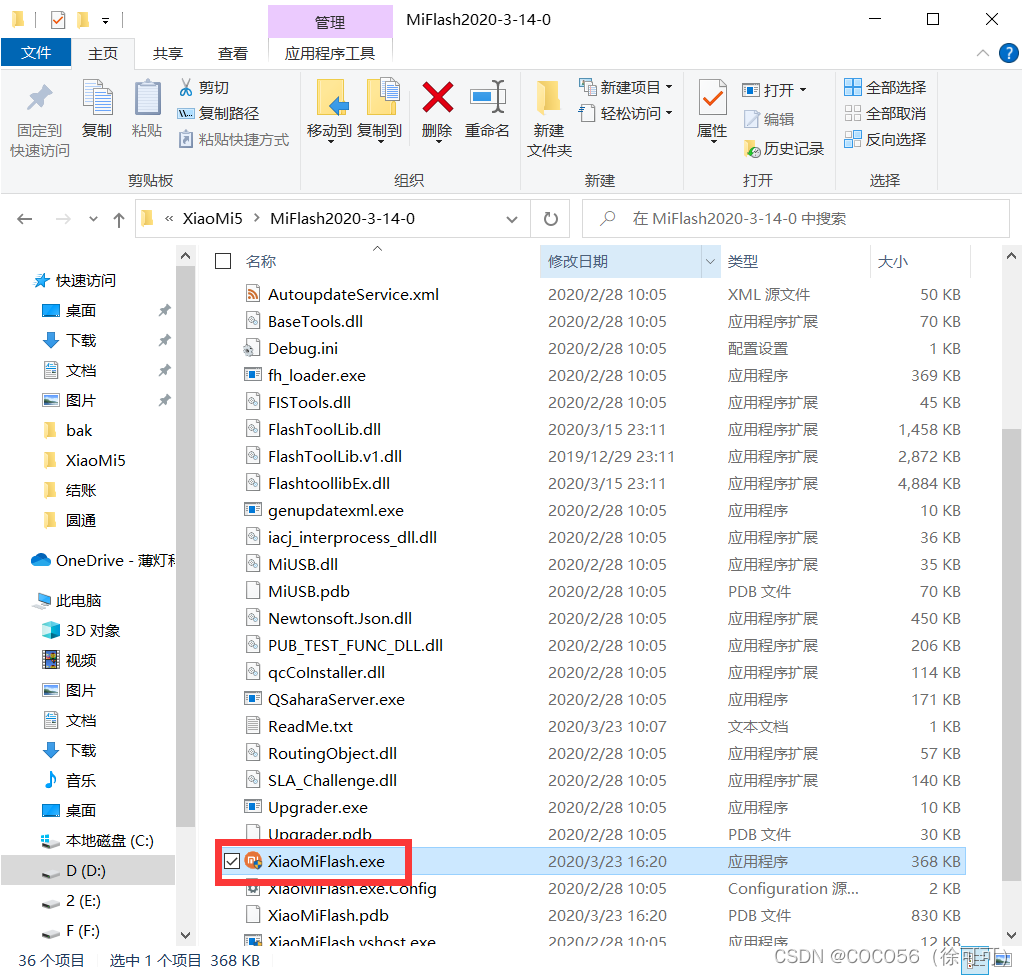Viewport: 1023px width, 976px height.
Task: Sort by the Type (类型) column header
Action: 742,262
